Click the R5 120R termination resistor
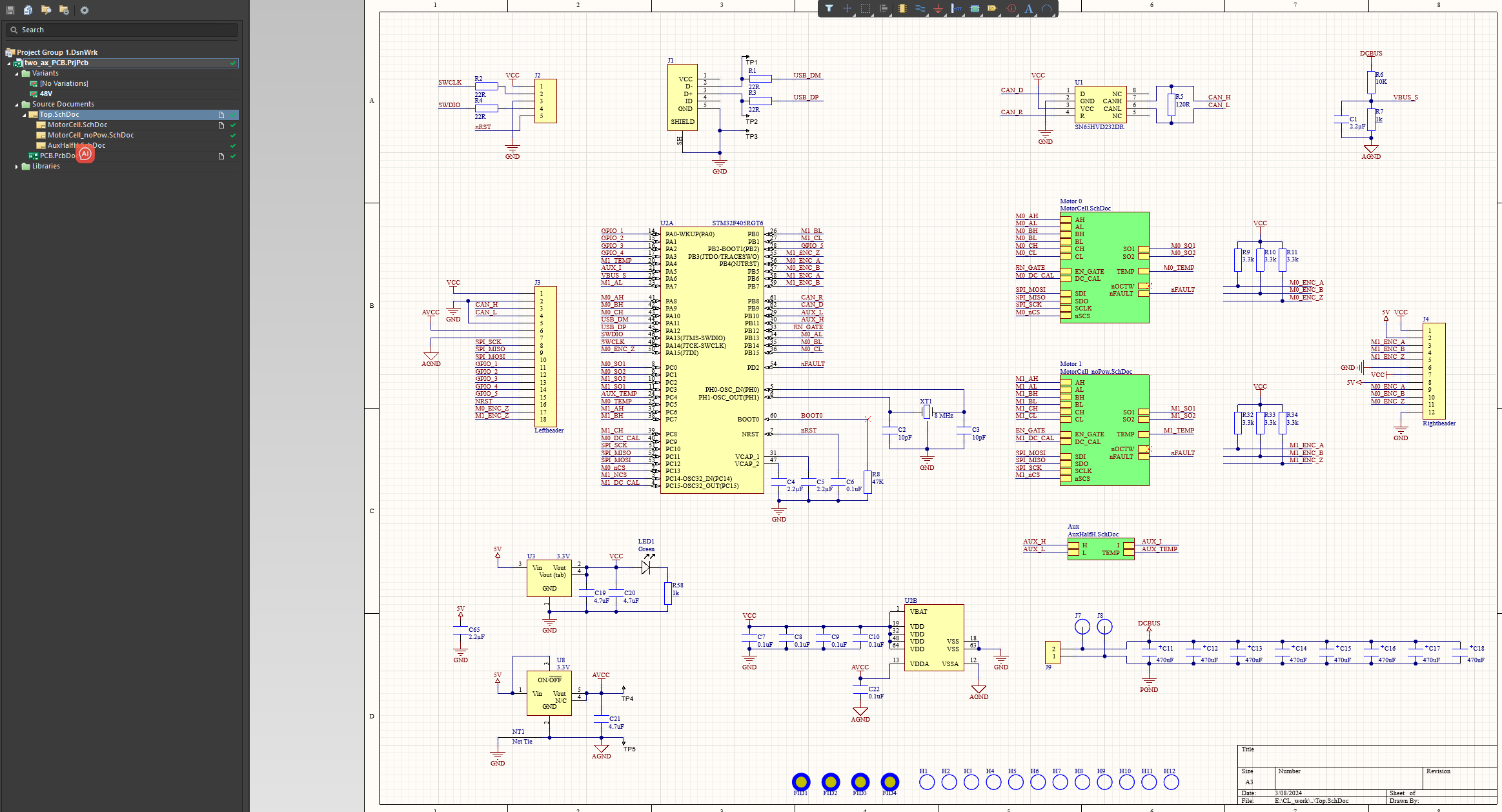1502x812 pixels. click(1172, 105)
